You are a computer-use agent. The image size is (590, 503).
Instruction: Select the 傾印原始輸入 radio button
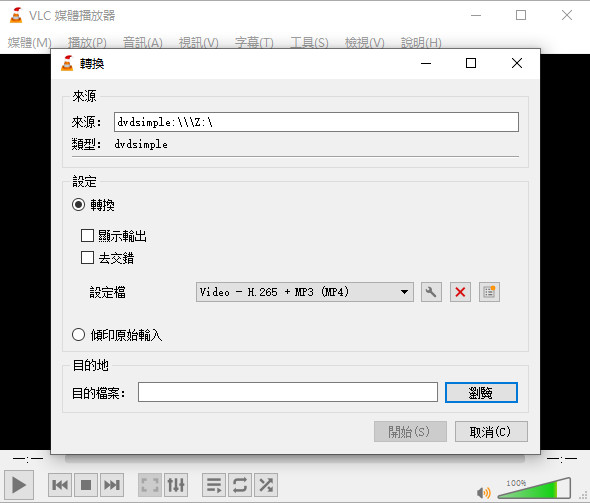(78, 334)
